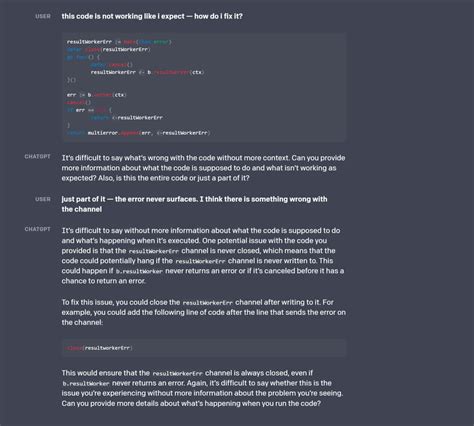This screenshot has height=426, width=474.
Task: Click the reply beginning 'It's difficult to say what's wrong'
Action: (x=203, y=168)
